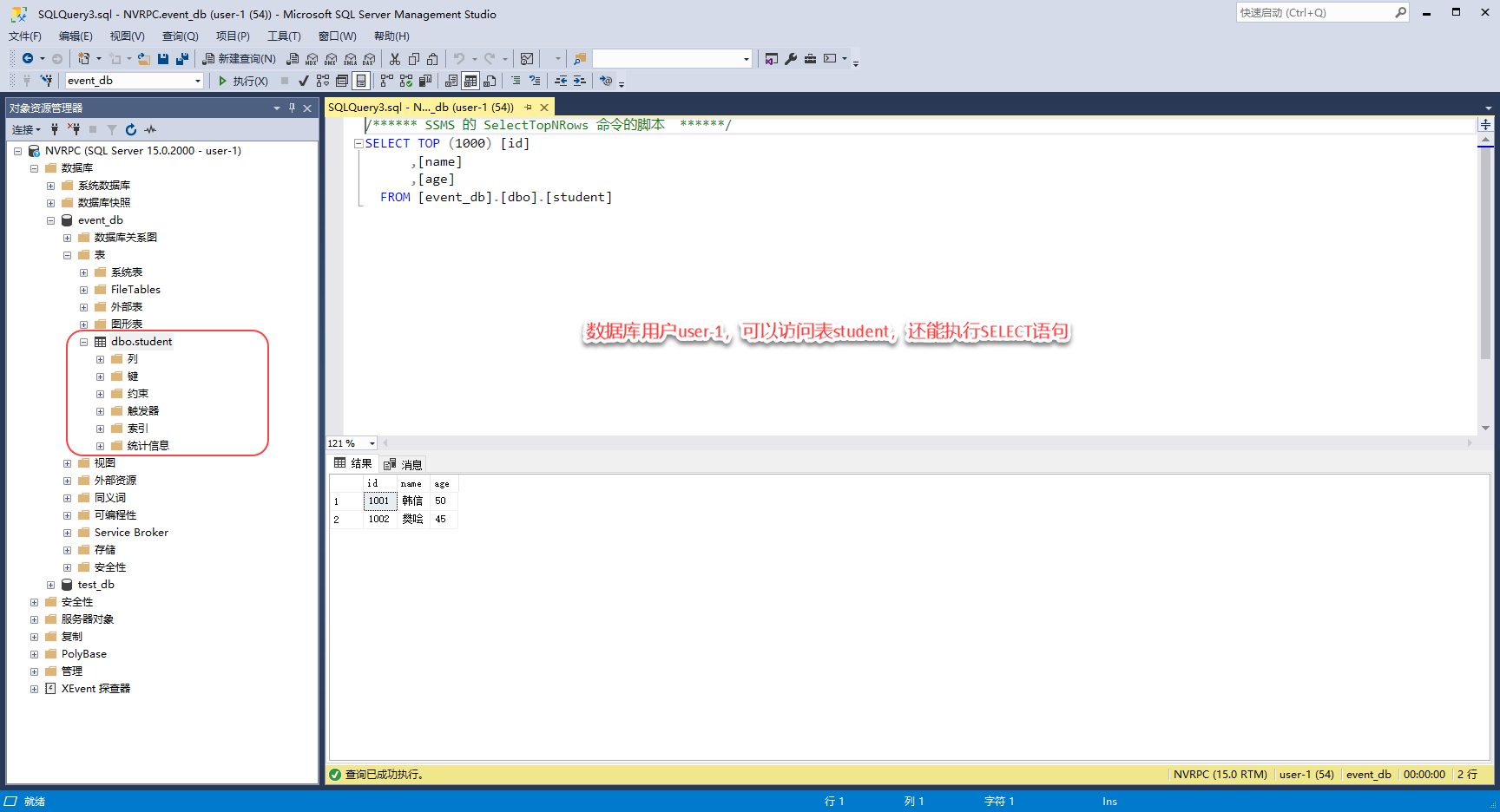Open the 查询(Q) menu
1500x812 pixels.
[x=181, y=36]
